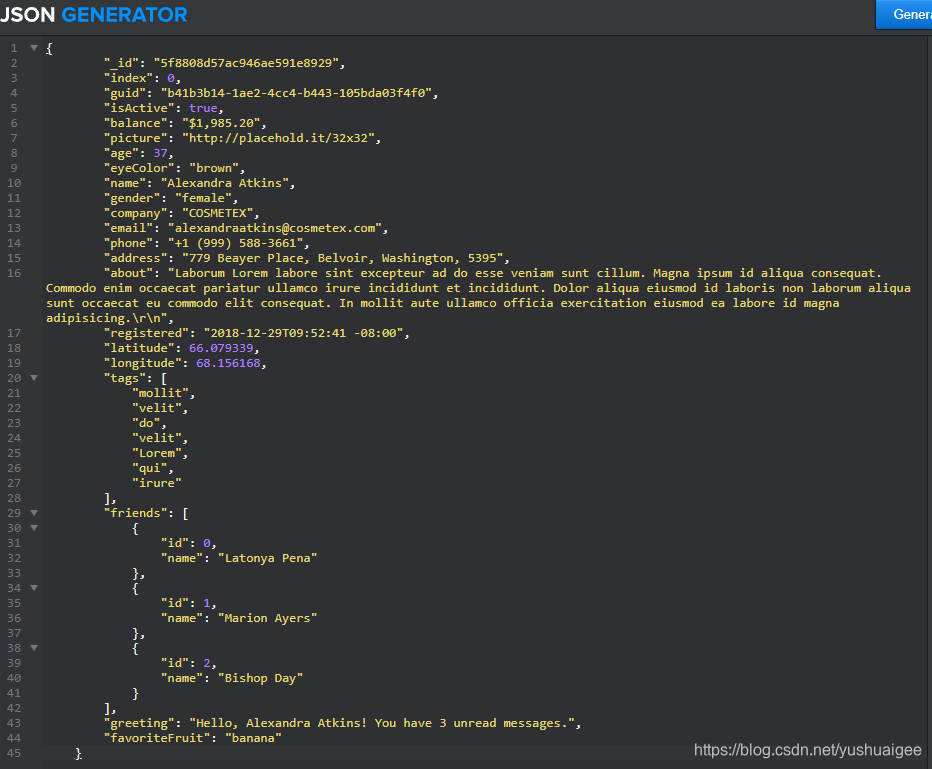Click the friend name "Latonya Pena"
The width and height of the screenshot is (932, 769).
267,558
